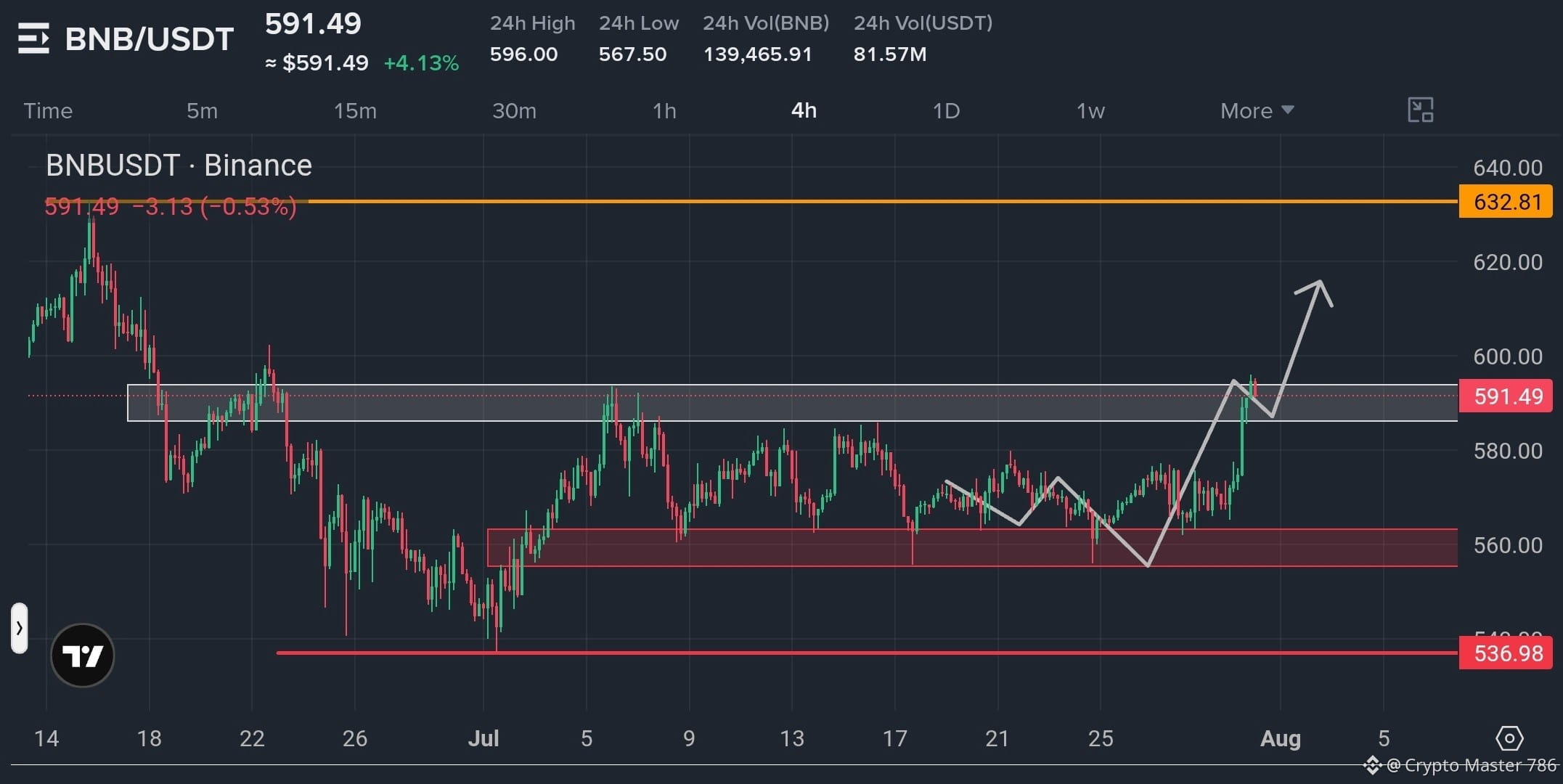Click the chart layout icon right of More

tap(1420, 110)
